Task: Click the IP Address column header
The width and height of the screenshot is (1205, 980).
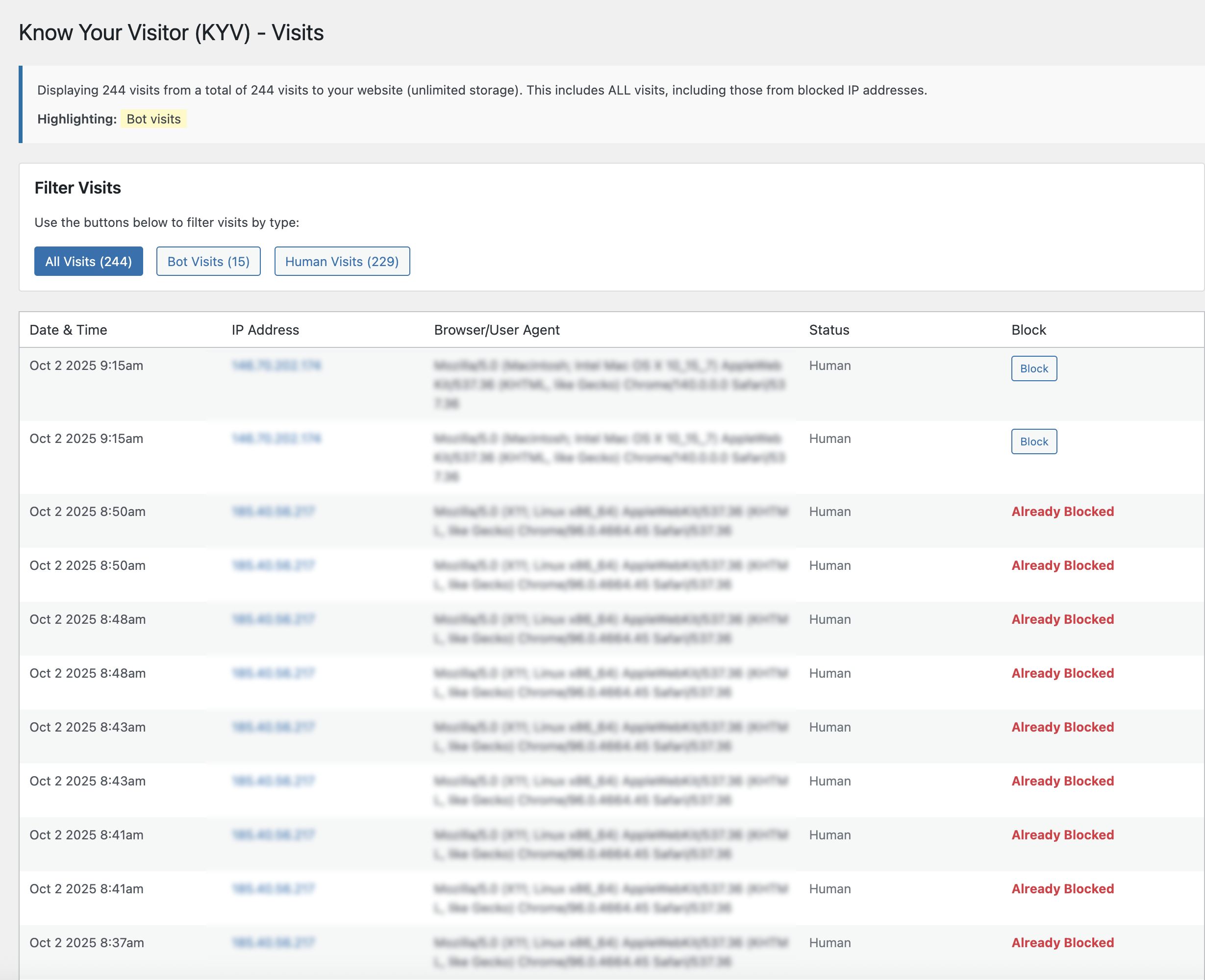Action: click(x=265, y=330)
